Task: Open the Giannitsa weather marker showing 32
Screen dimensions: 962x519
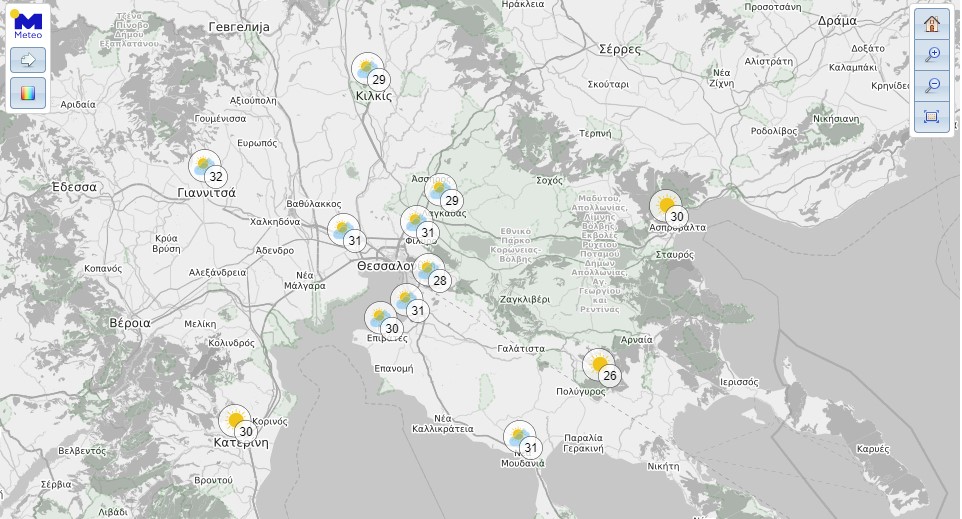Action: click(x=206, y=167)
